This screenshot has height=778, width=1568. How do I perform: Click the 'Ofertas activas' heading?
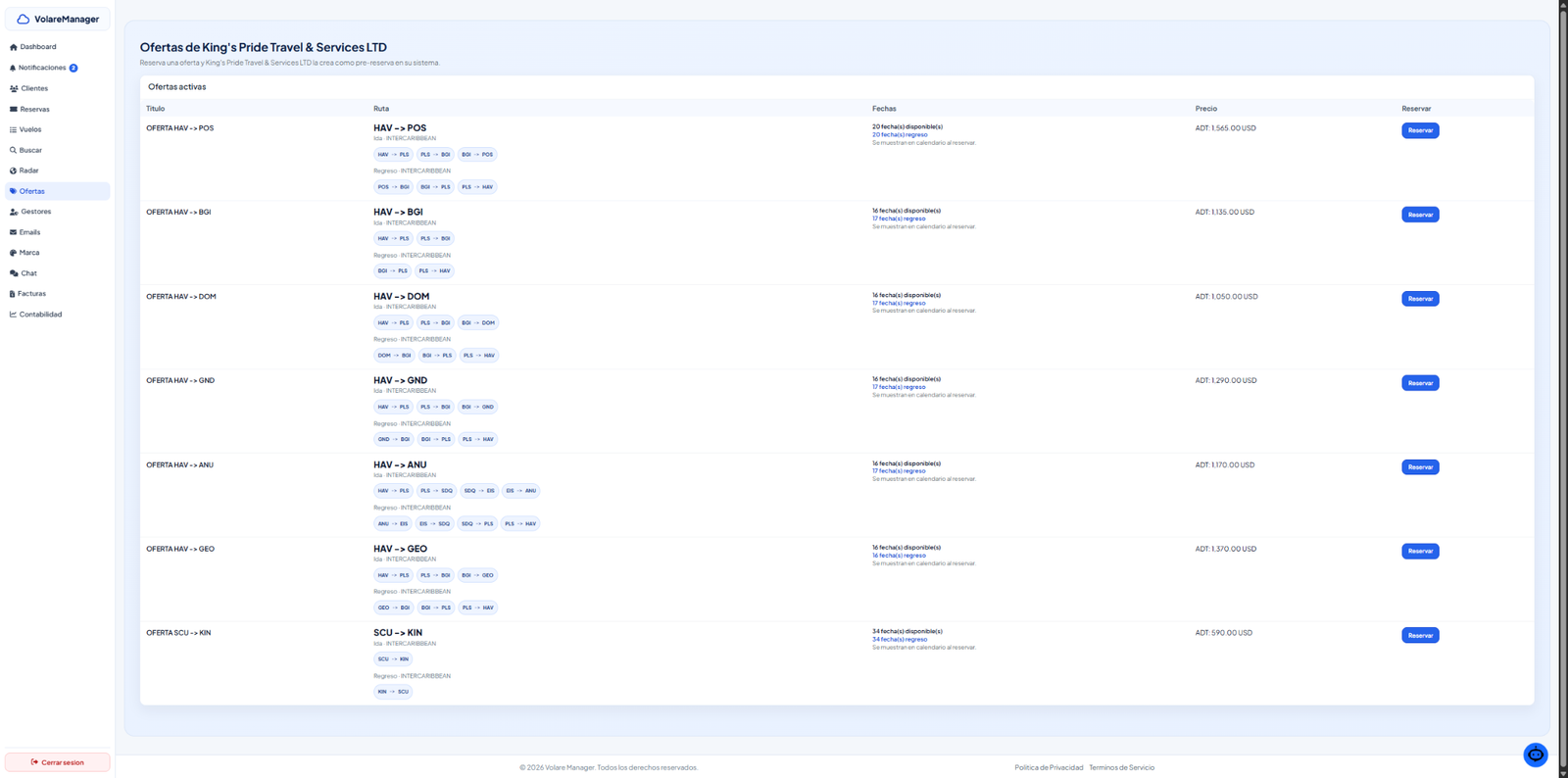[176, 87]
